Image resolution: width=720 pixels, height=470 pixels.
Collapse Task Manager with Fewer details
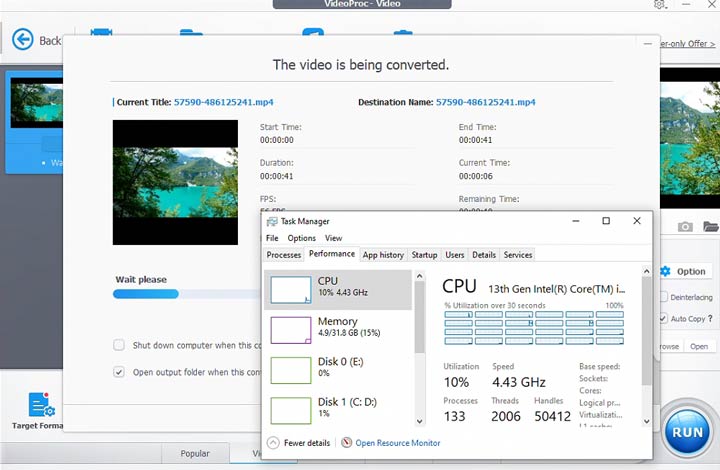click(299, 443)
